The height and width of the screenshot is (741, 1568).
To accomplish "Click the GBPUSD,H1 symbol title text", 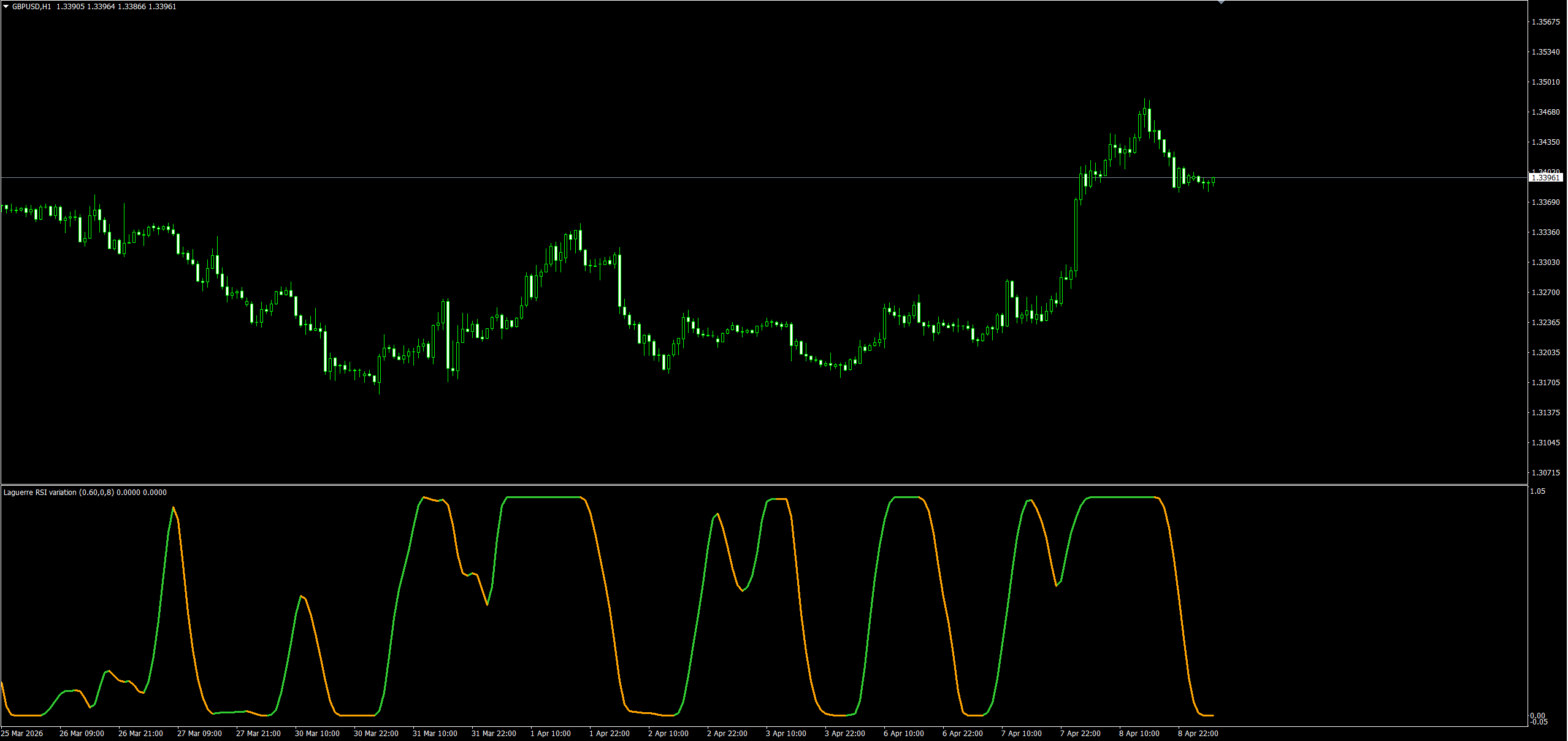I will pyautogui.click(x=32, y=7).
